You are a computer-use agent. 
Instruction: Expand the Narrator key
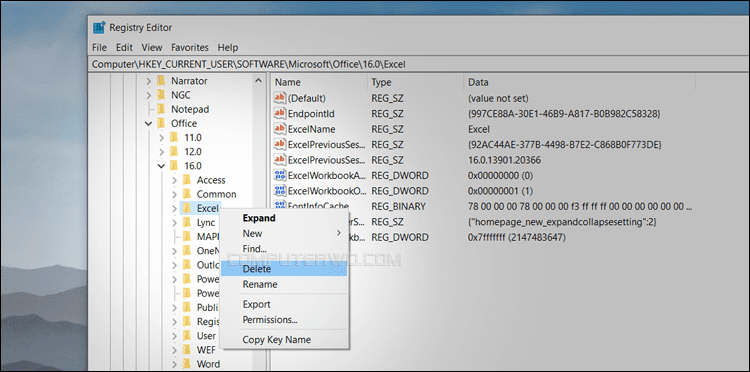[x=149, y=81]
